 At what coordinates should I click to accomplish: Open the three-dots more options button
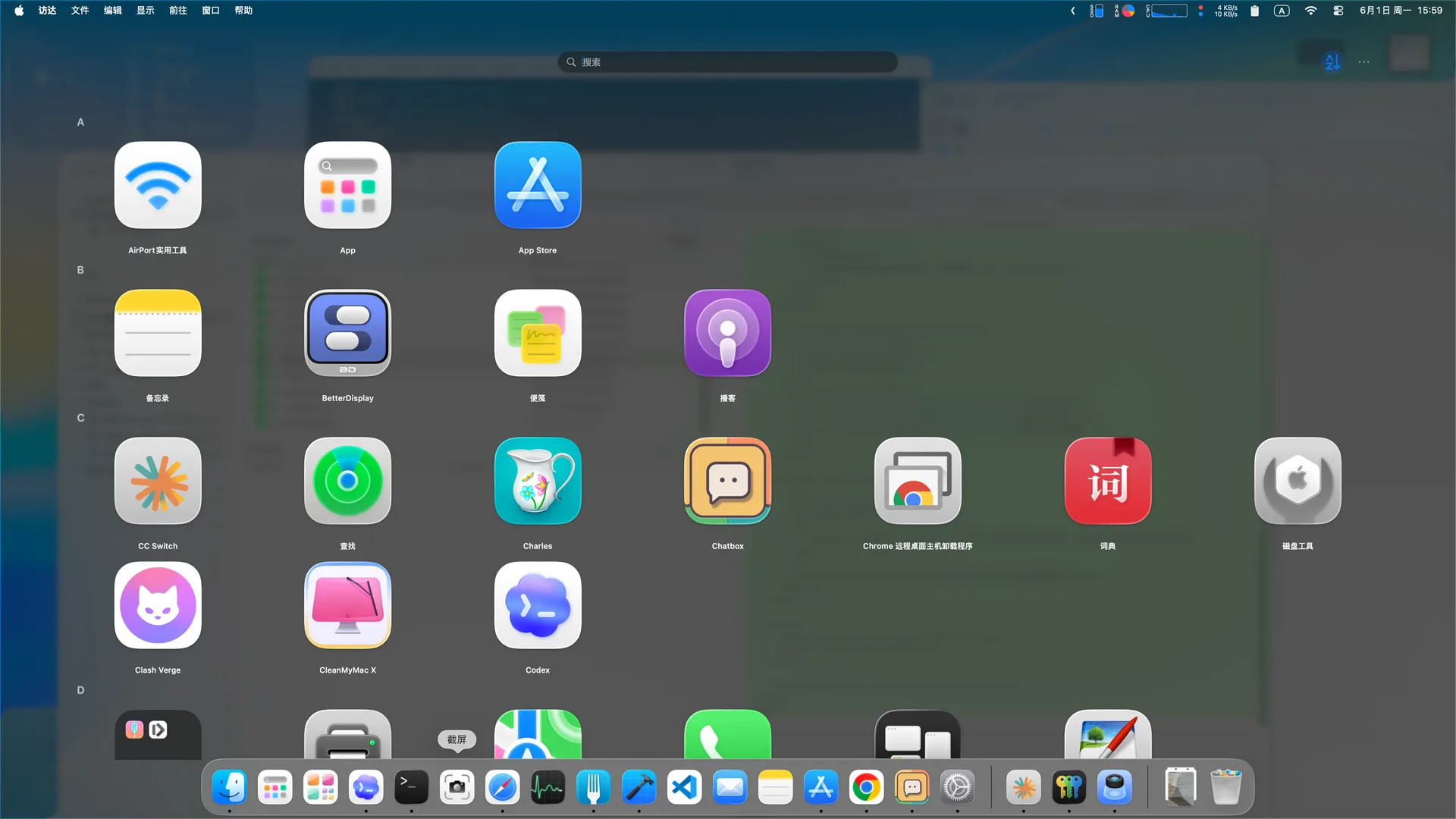click(x=1363, y=61)
